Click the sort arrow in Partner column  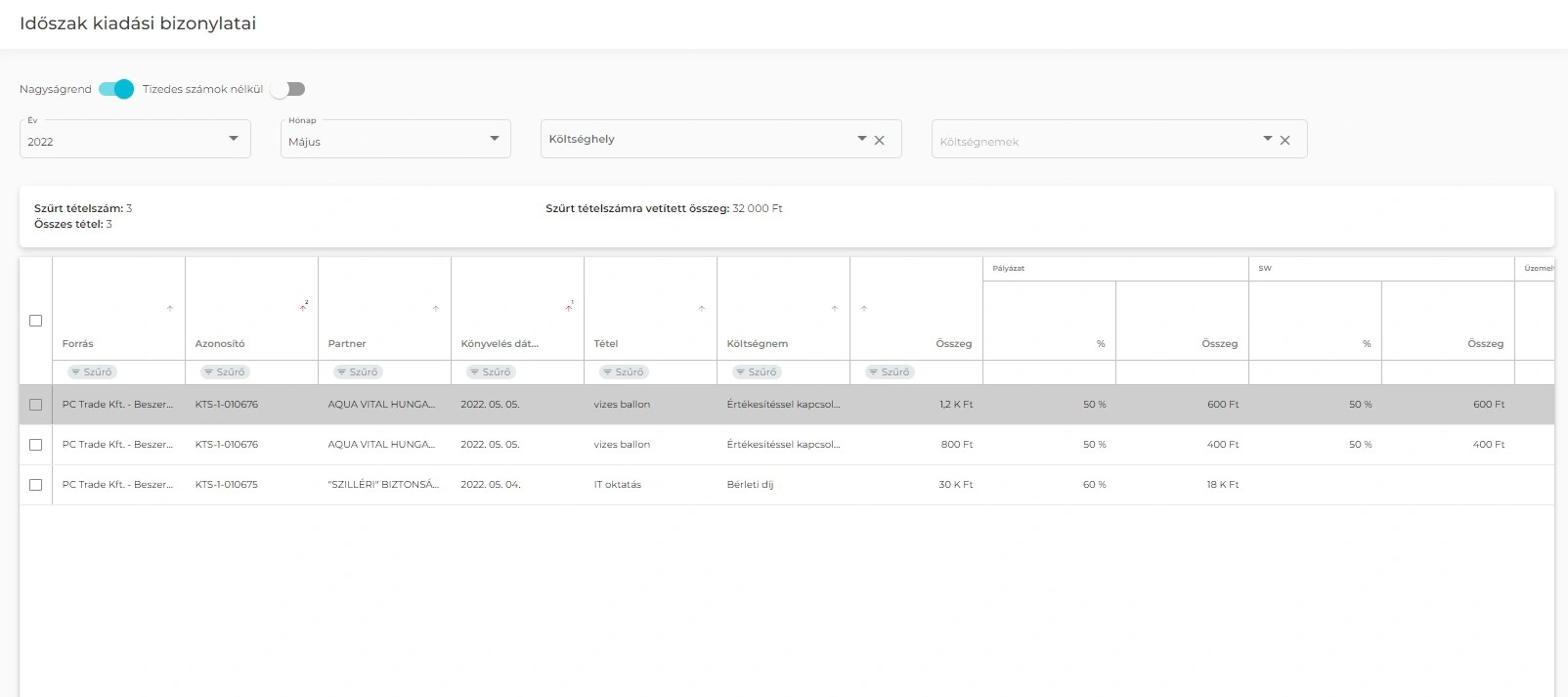coord(436,309)
